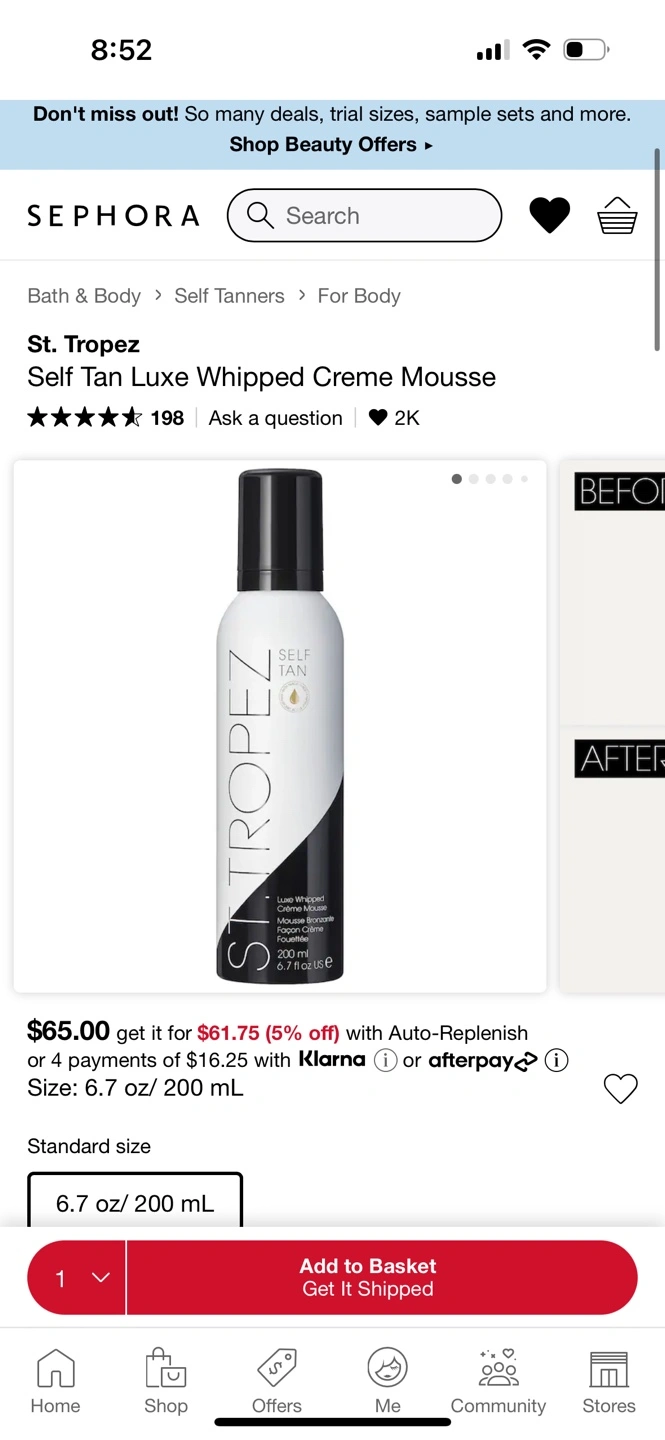665x1440 pixels.
Task: Tap the Afterpay info icon
Action: 556,1061
